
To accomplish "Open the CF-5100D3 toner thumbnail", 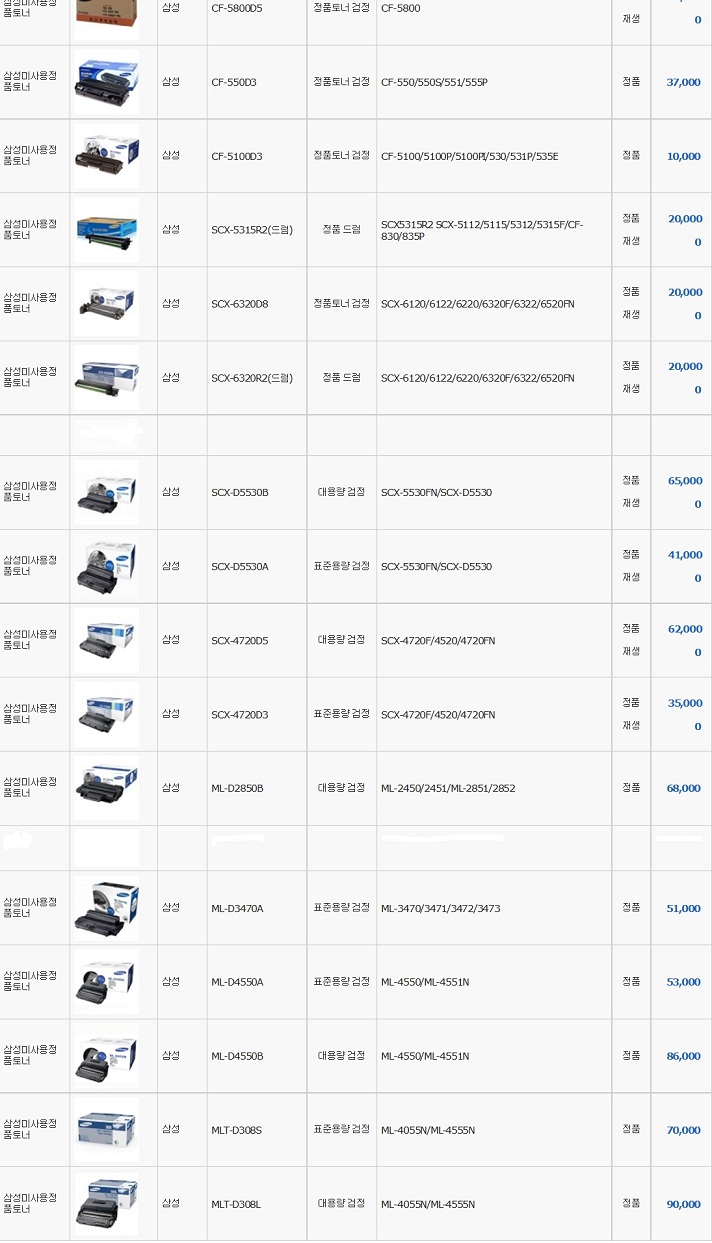I will (x=106, y=157).
